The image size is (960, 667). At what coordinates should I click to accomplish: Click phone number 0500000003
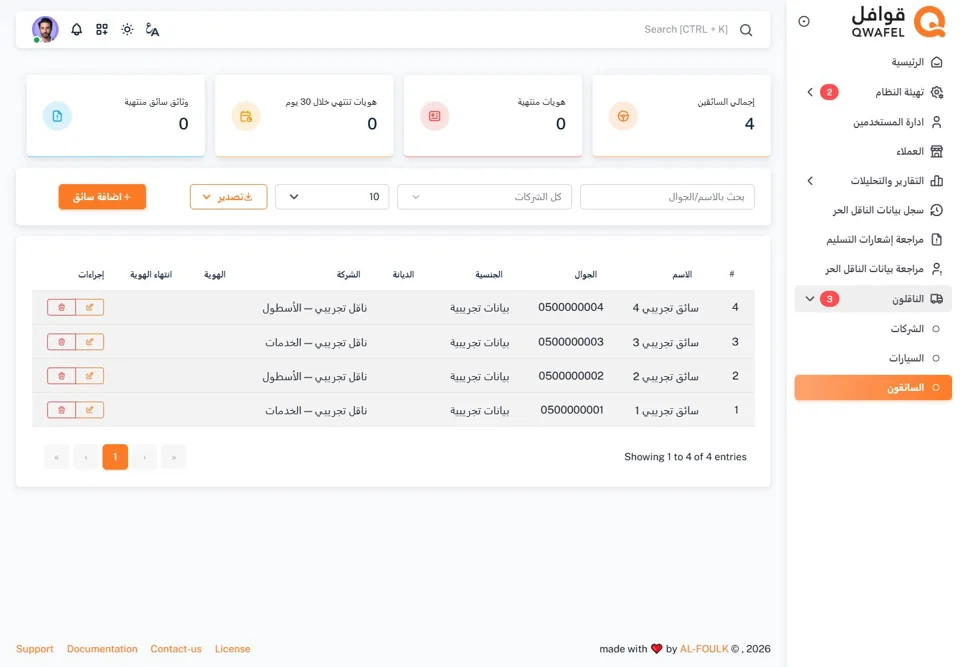pyautogui.click(x=571, y=342)
